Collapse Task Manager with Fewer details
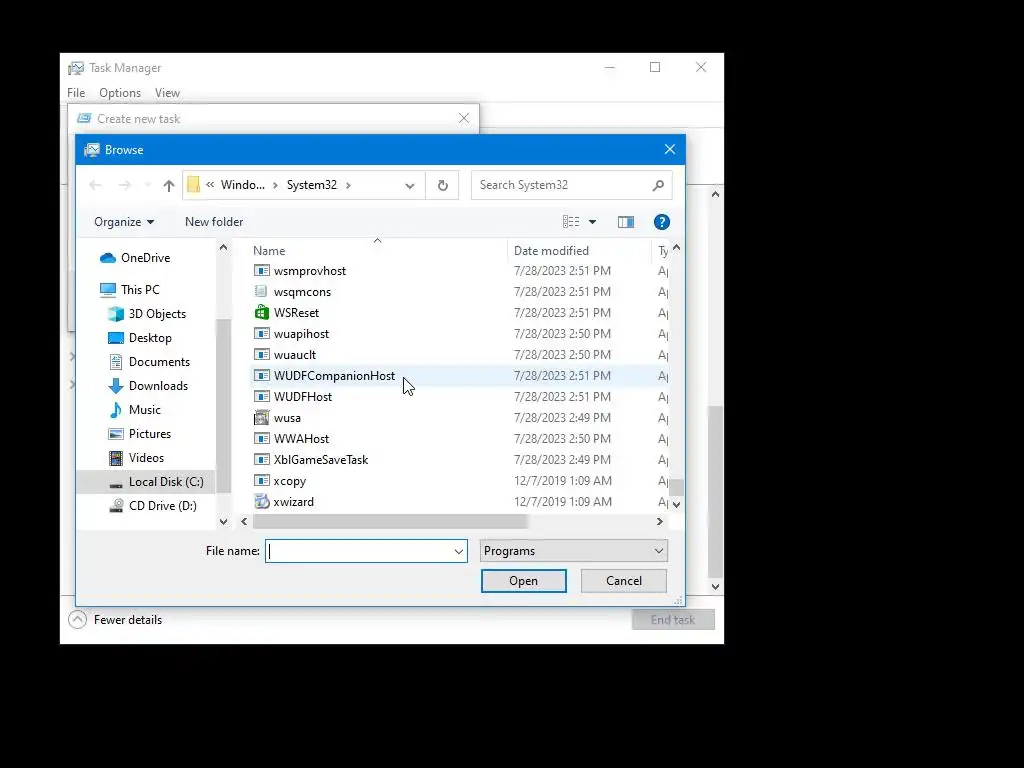The image size is (1024, 768). pos(116,620)
